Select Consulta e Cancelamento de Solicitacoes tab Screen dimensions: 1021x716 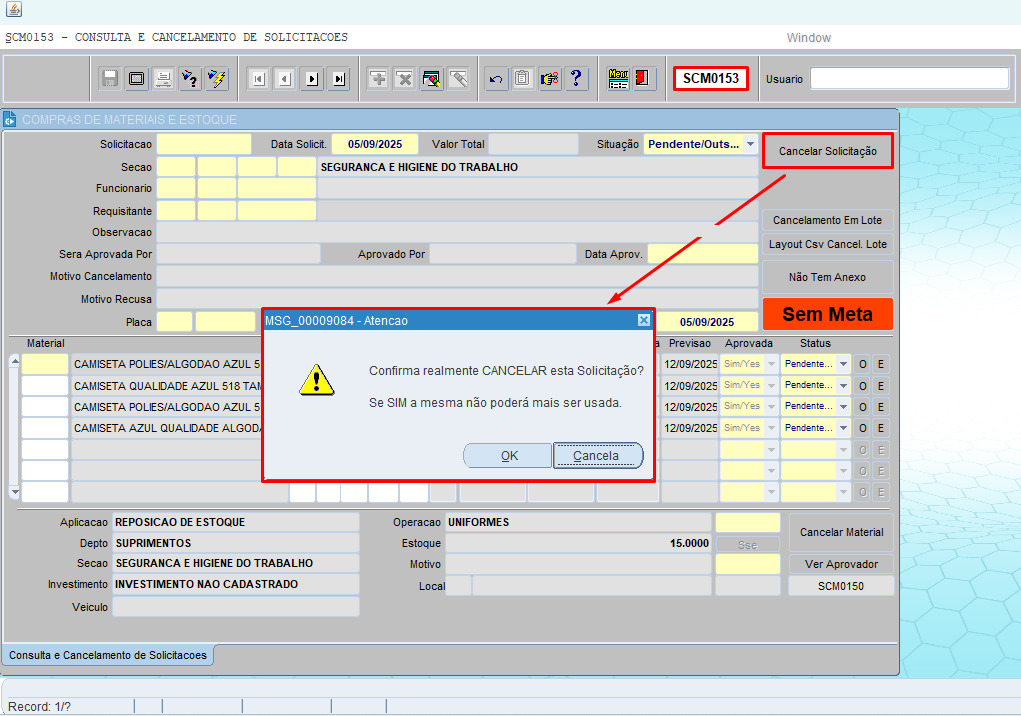pos(107,655)
